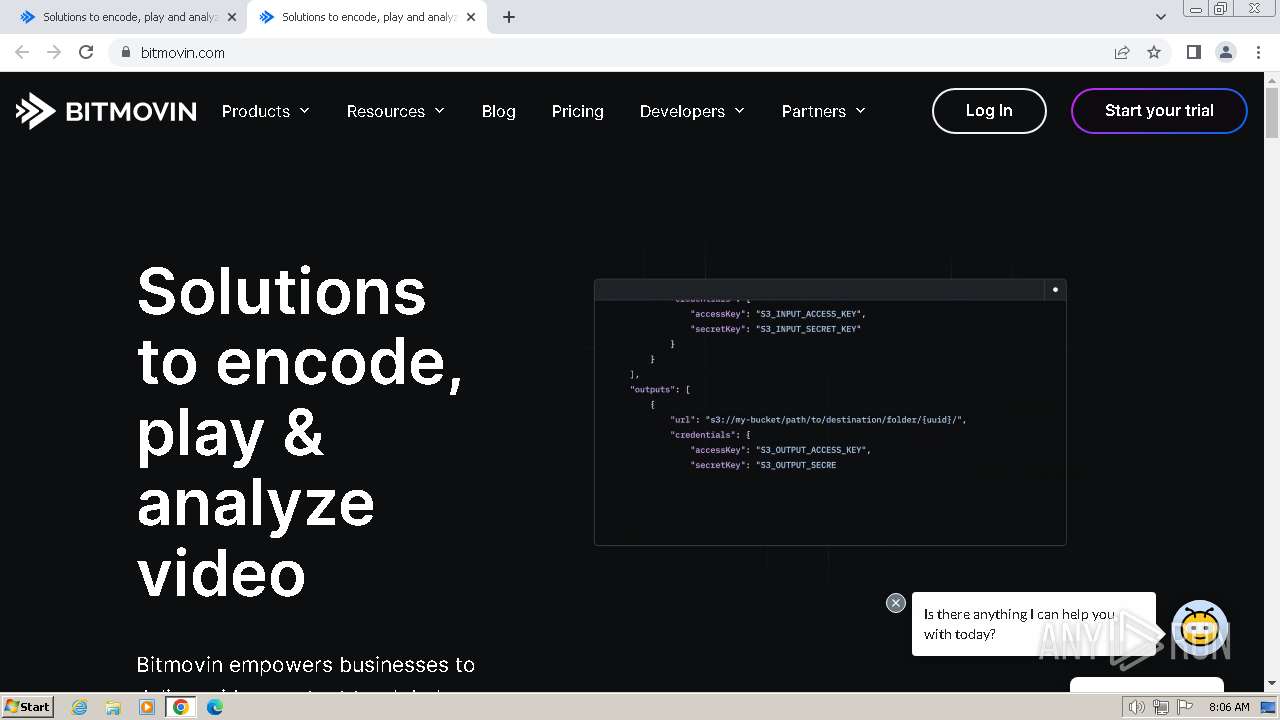Click the padlock site info icon
Viewport: 1280px width, 720px height.
(125, 52)
